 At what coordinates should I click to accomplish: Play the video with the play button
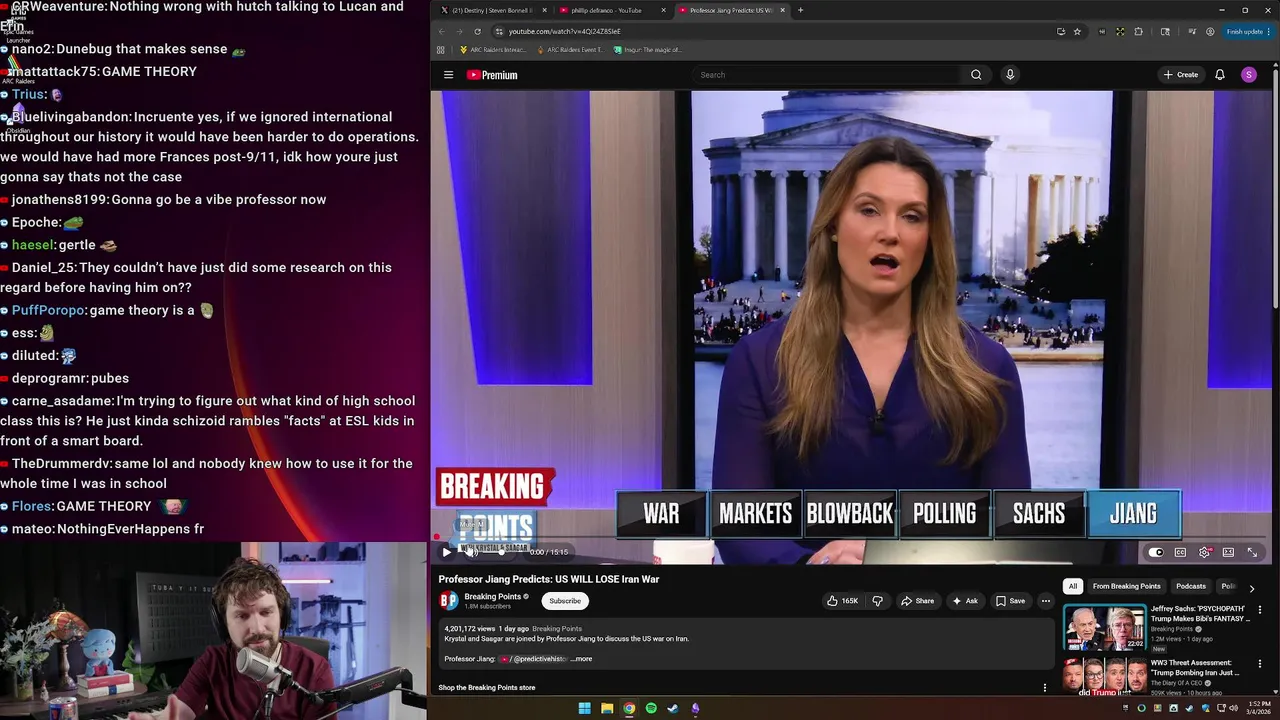point(447,552)
